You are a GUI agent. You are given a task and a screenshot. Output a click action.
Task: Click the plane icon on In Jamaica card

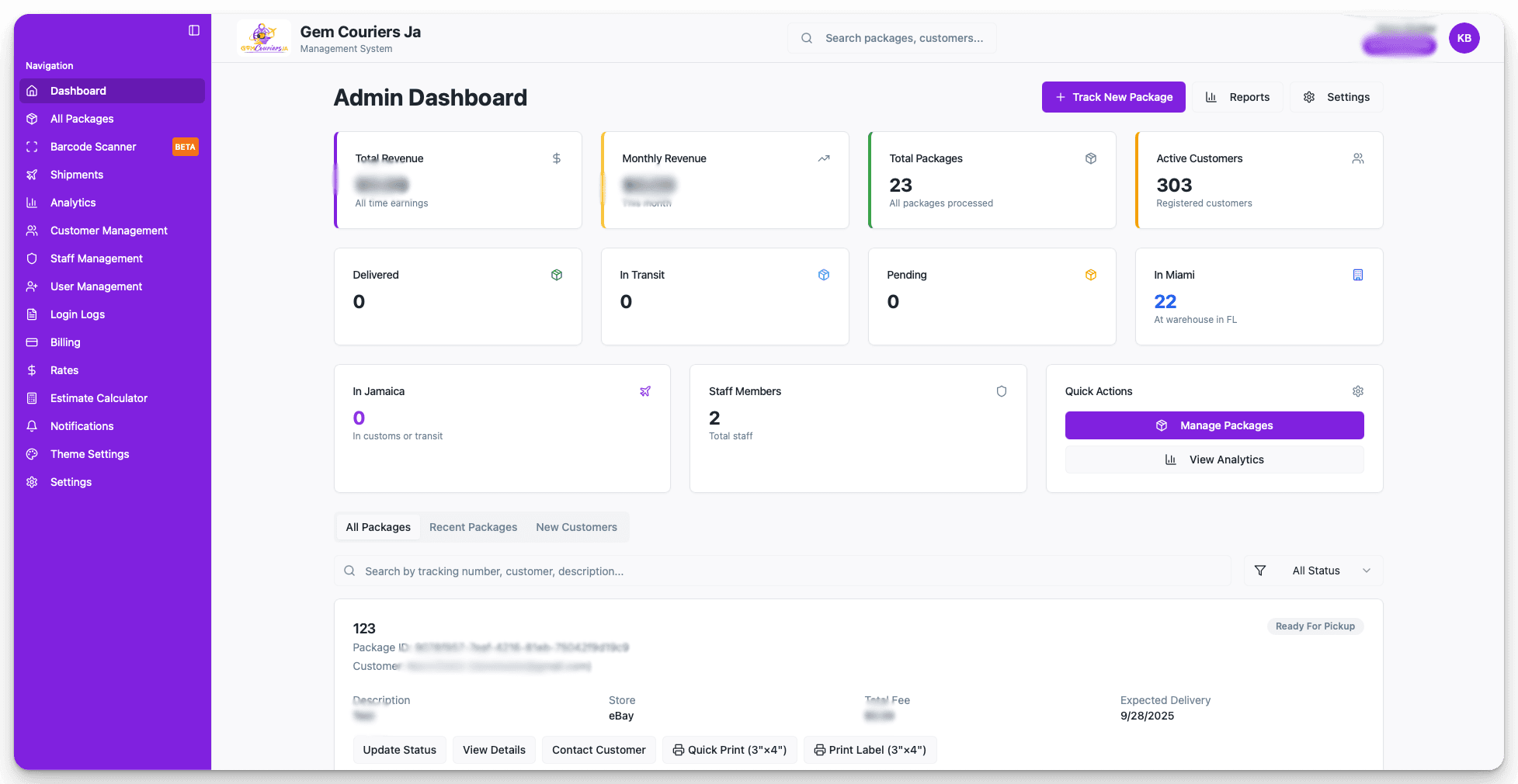[x=645, y=391]
